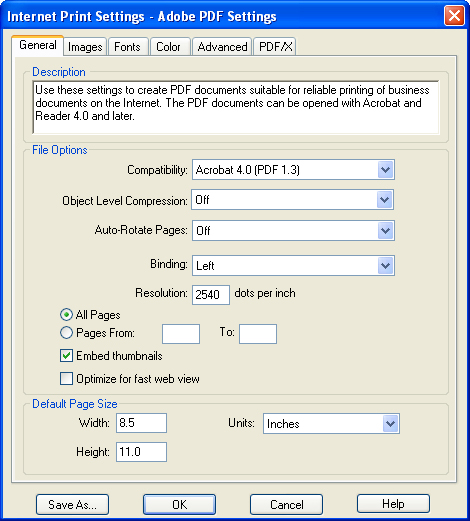Click the Height input field

click(x=141, y=452)
